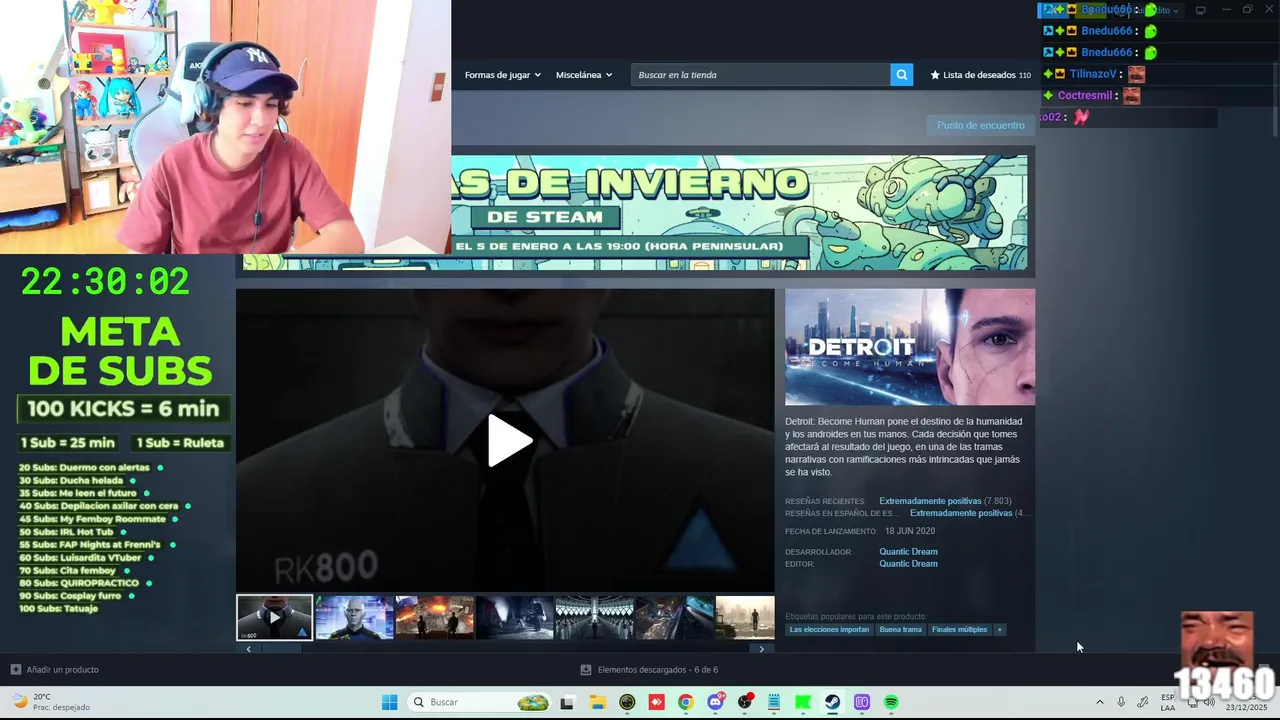Select the 'Las elecciones importan' tag
Screen dimensions: 1280x720
tap(829, 630)
